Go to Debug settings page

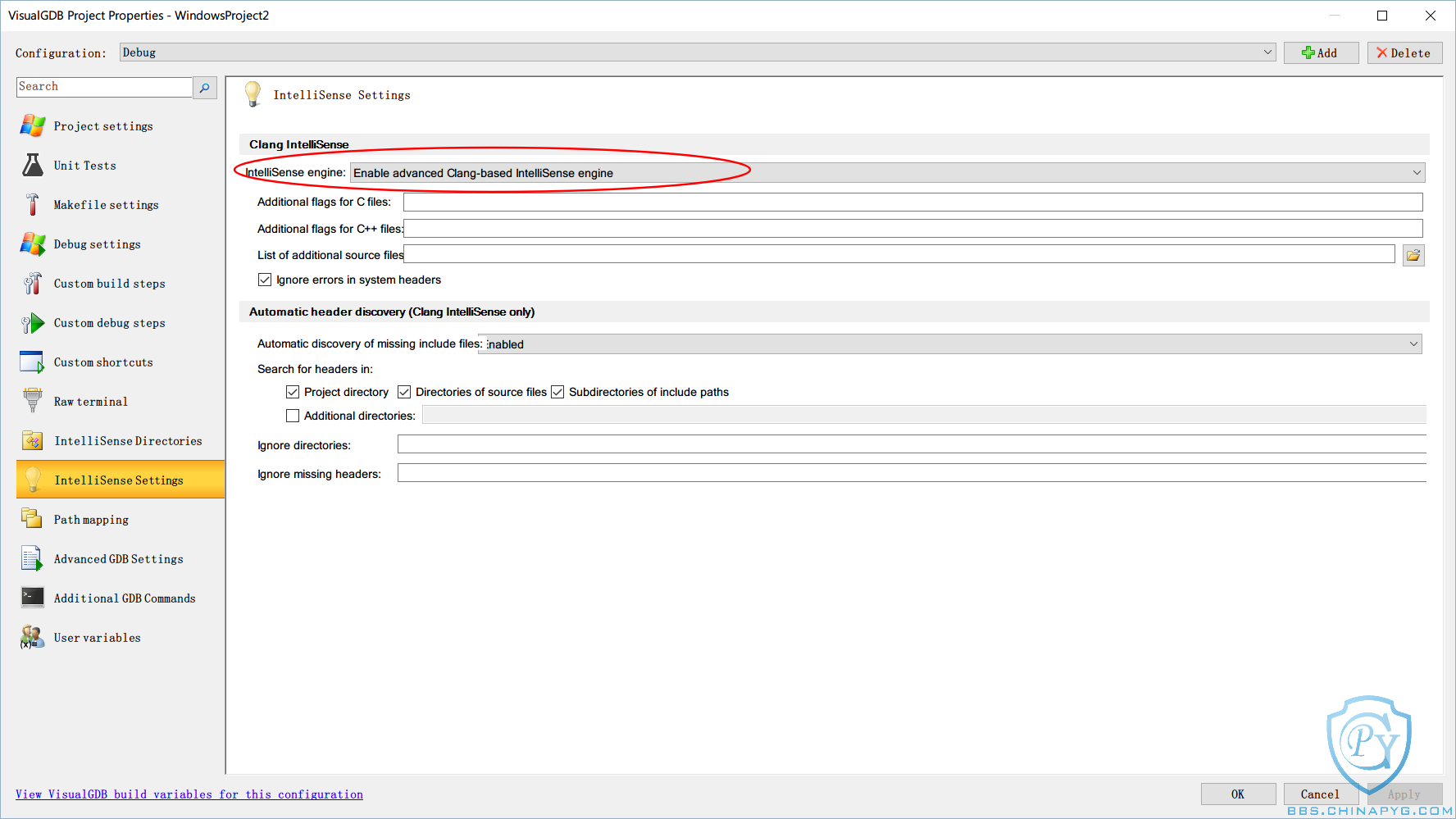98,244
